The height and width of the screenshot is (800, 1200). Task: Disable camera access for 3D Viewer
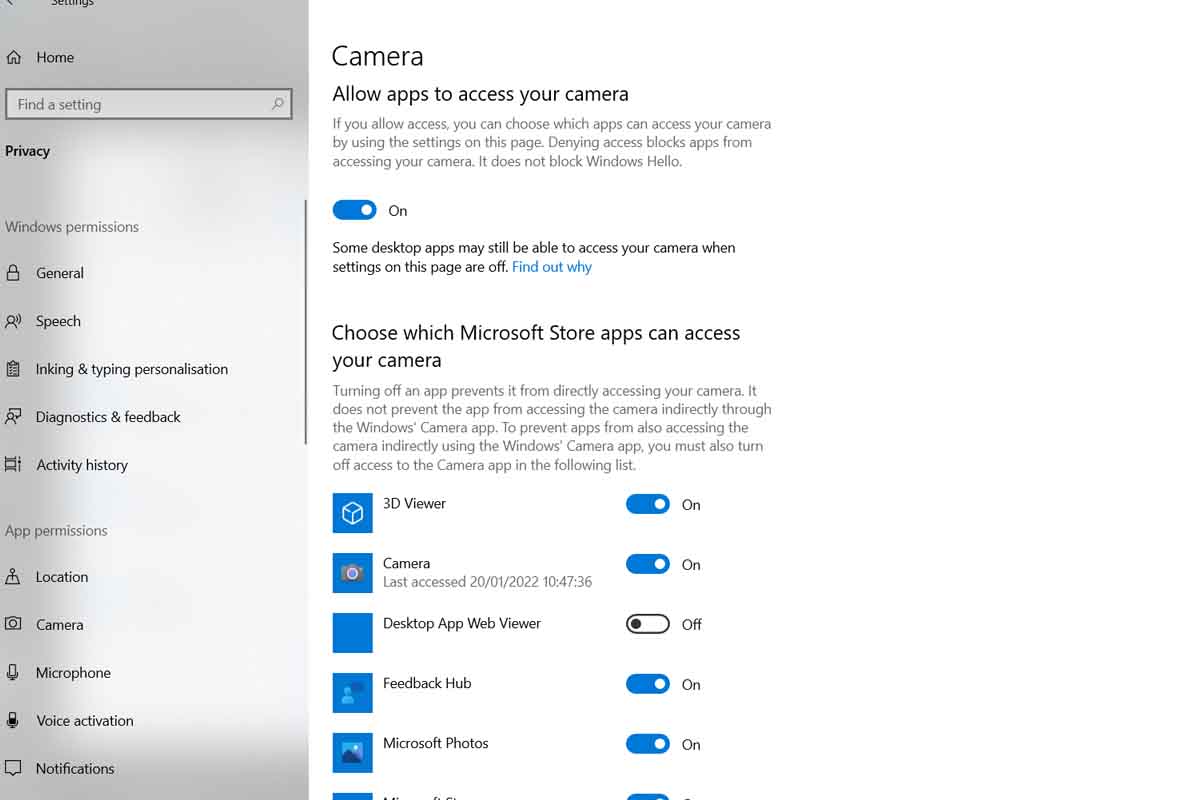647,504
